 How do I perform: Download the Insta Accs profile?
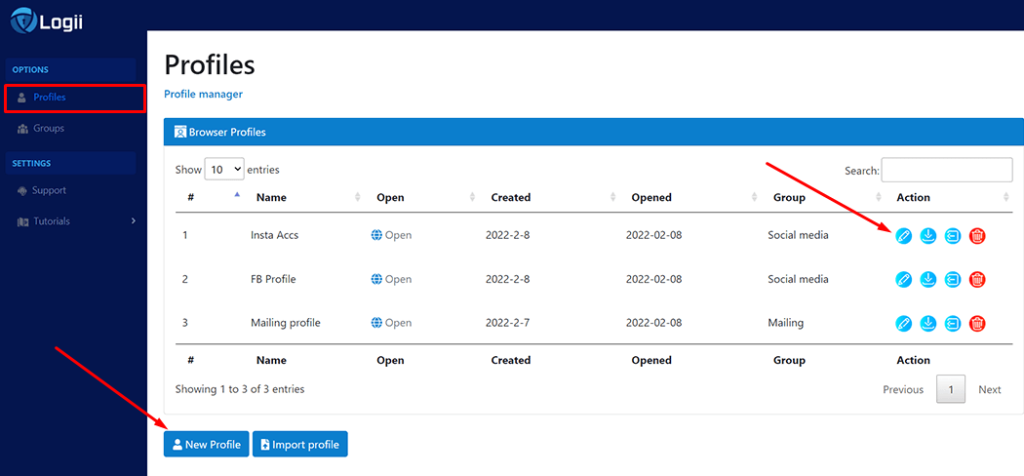(x=928, y=236)
